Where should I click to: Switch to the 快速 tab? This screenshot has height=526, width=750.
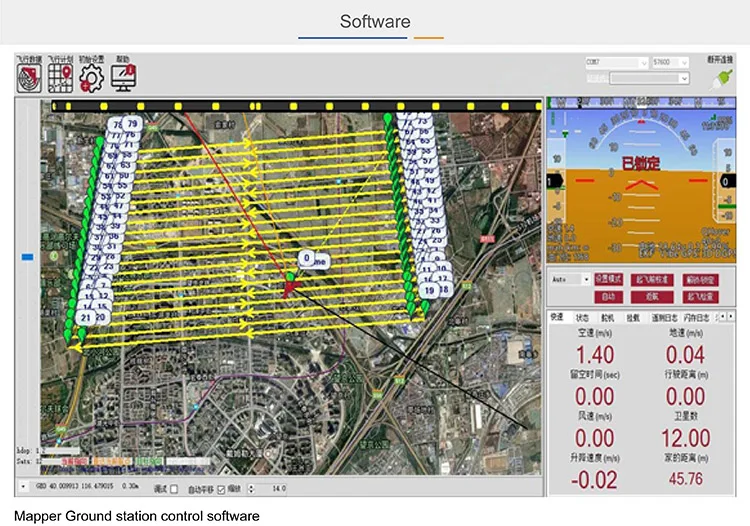coord(556,317)
